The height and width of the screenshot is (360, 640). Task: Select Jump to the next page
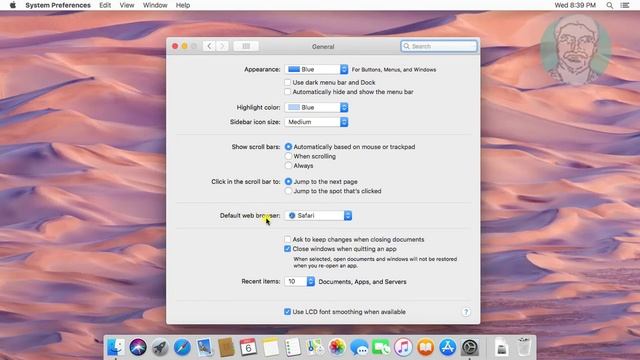tap(289, 181)
